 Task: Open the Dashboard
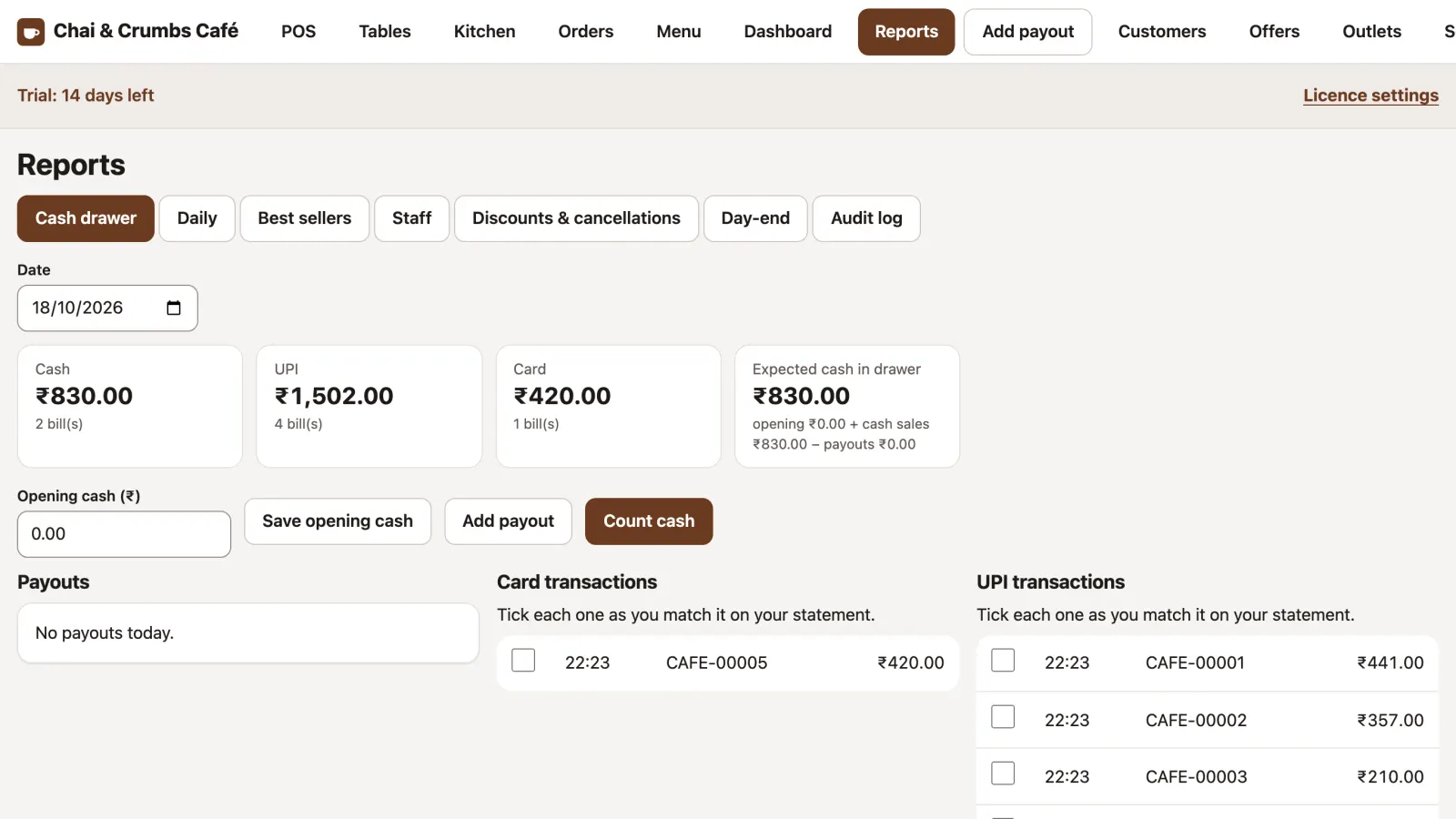(788, 32)
